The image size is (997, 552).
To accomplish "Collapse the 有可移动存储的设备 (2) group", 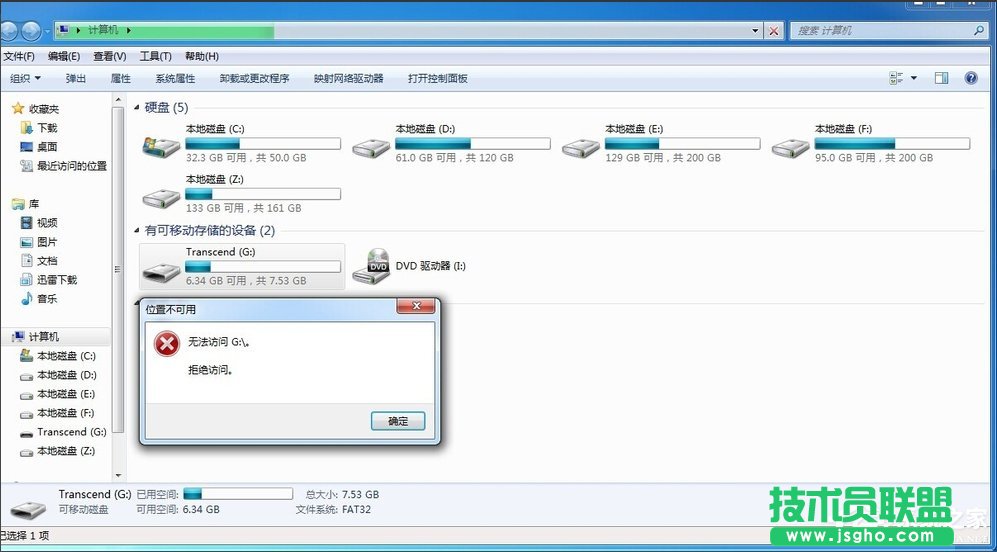I will (137, 231).
